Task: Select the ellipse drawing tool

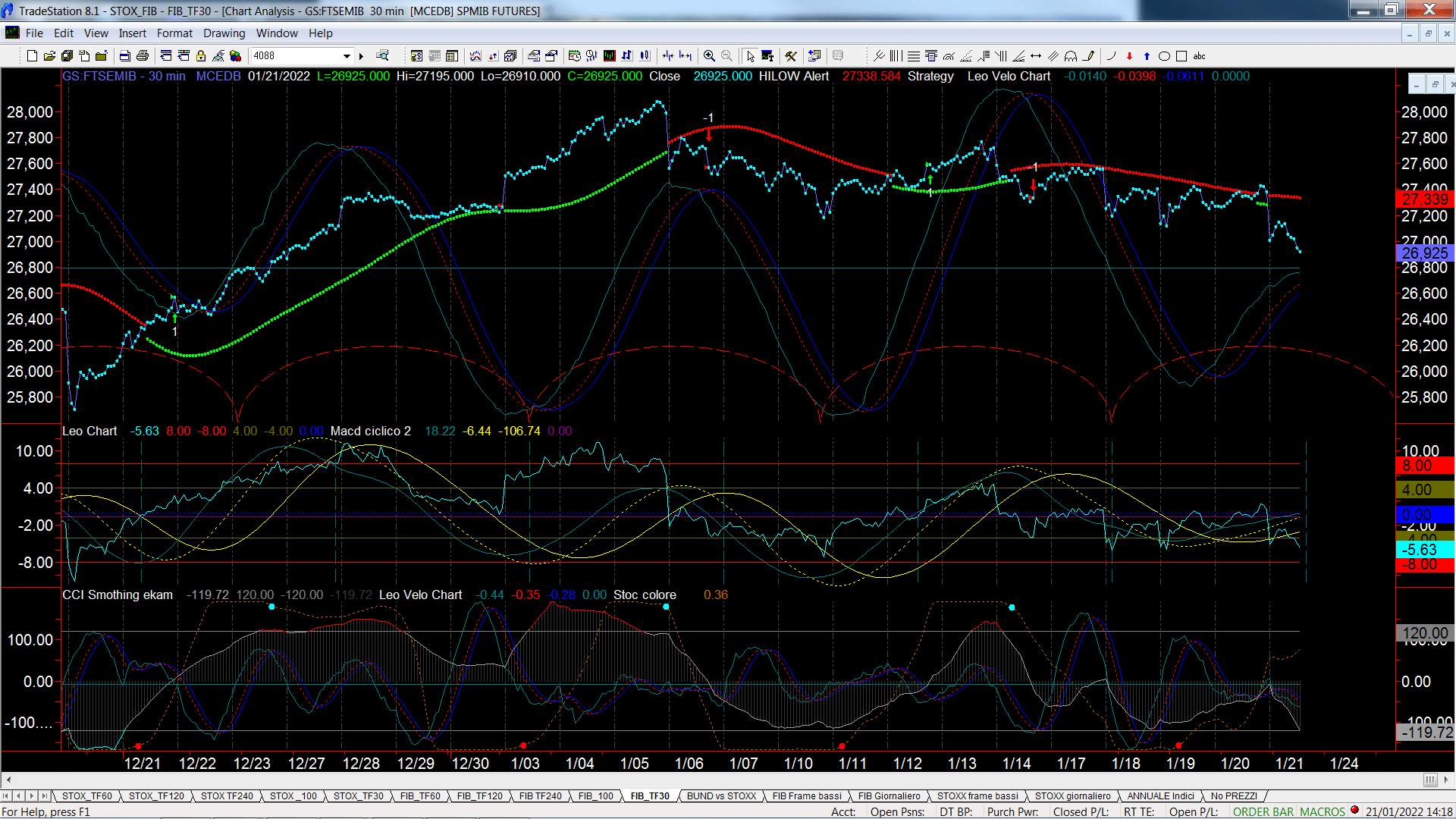Action: tap(1164, 56)
